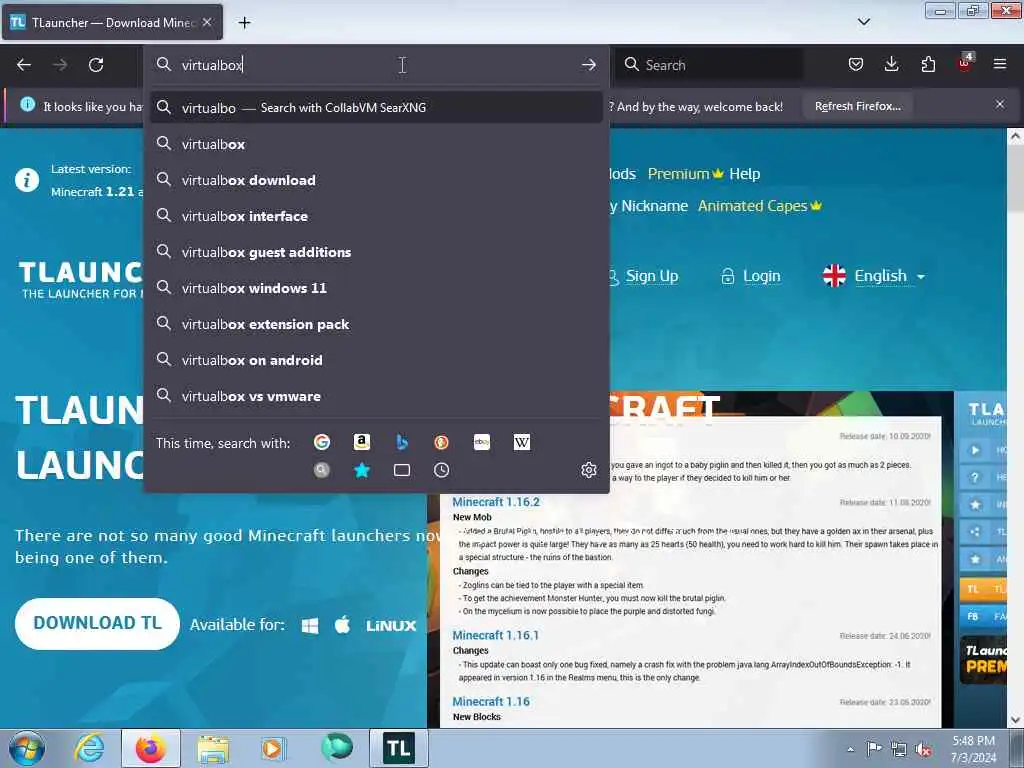The image size is (1024, 768).
Task: Select the 'virtualbox download' suggestion
Action: point(376,180)
